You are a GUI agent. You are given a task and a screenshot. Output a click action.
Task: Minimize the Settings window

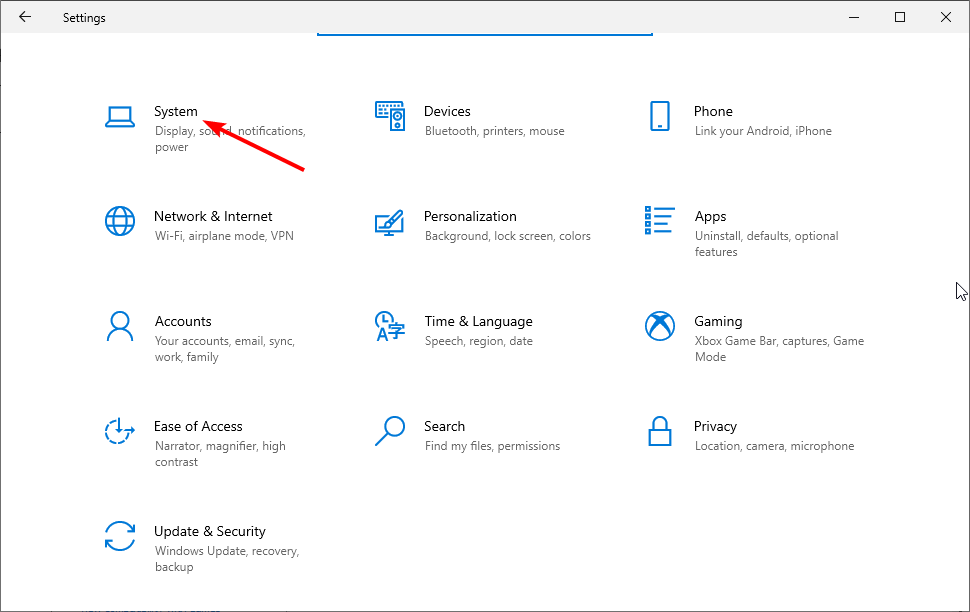pyautogui.click(x=854, y=17)
